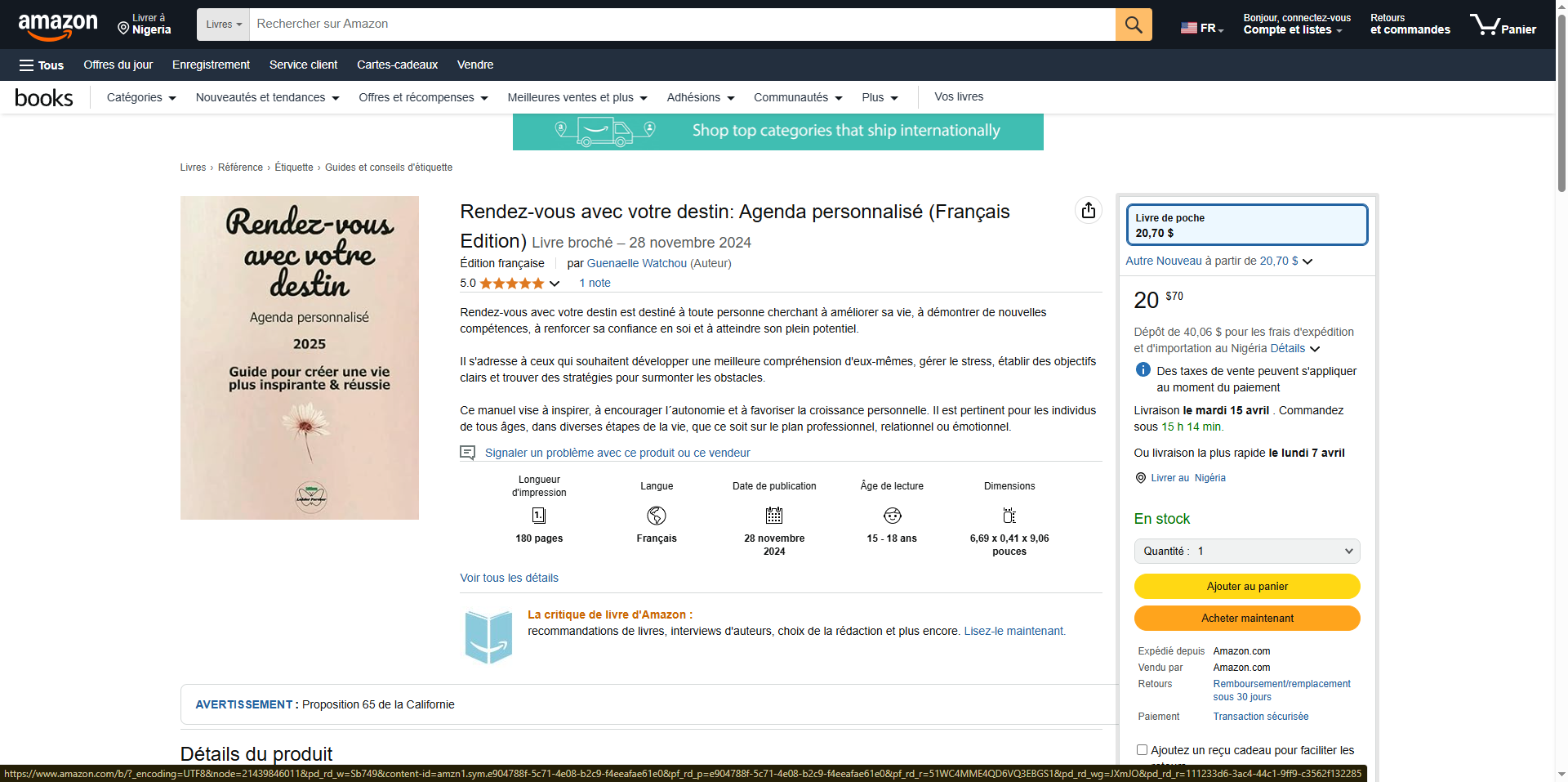The image size is (1568, 782).
Task: Click the Âge de lecture face icon
Action: (892, 516)
